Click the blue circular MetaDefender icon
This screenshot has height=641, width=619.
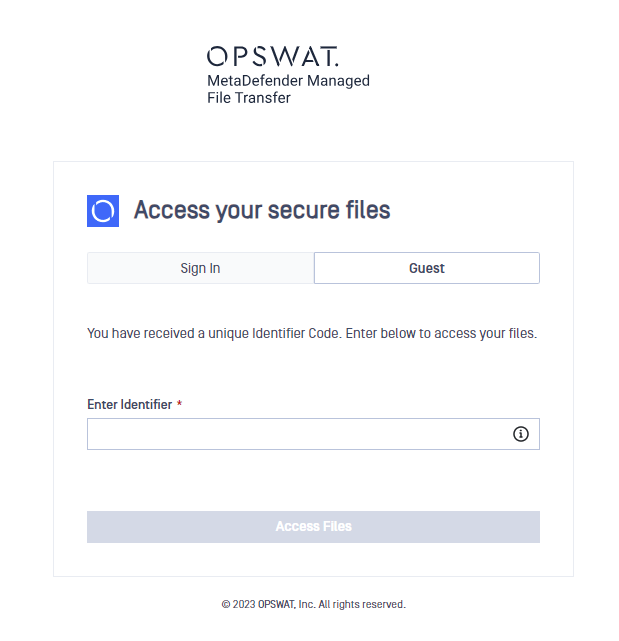pyautogui.click(x=103, y=211)
